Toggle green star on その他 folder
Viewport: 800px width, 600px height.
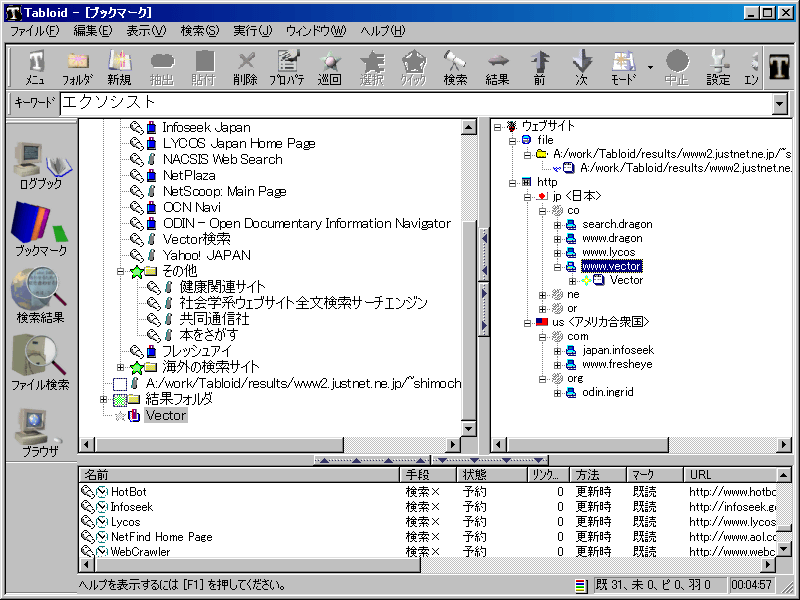pyautogui.click(x=137, y=271)
